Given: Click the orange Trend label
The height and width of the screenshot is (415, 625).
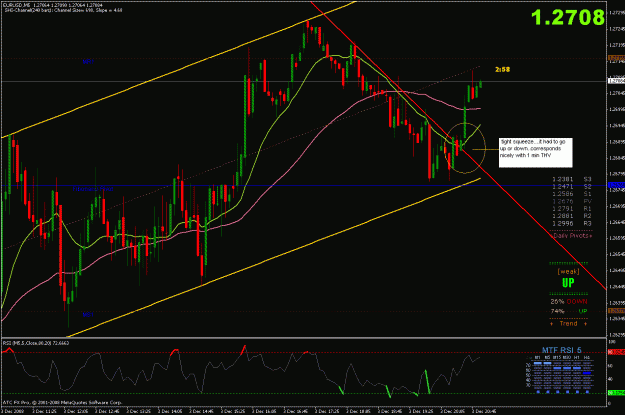Looking at the screenshot, I should point(568,324).
